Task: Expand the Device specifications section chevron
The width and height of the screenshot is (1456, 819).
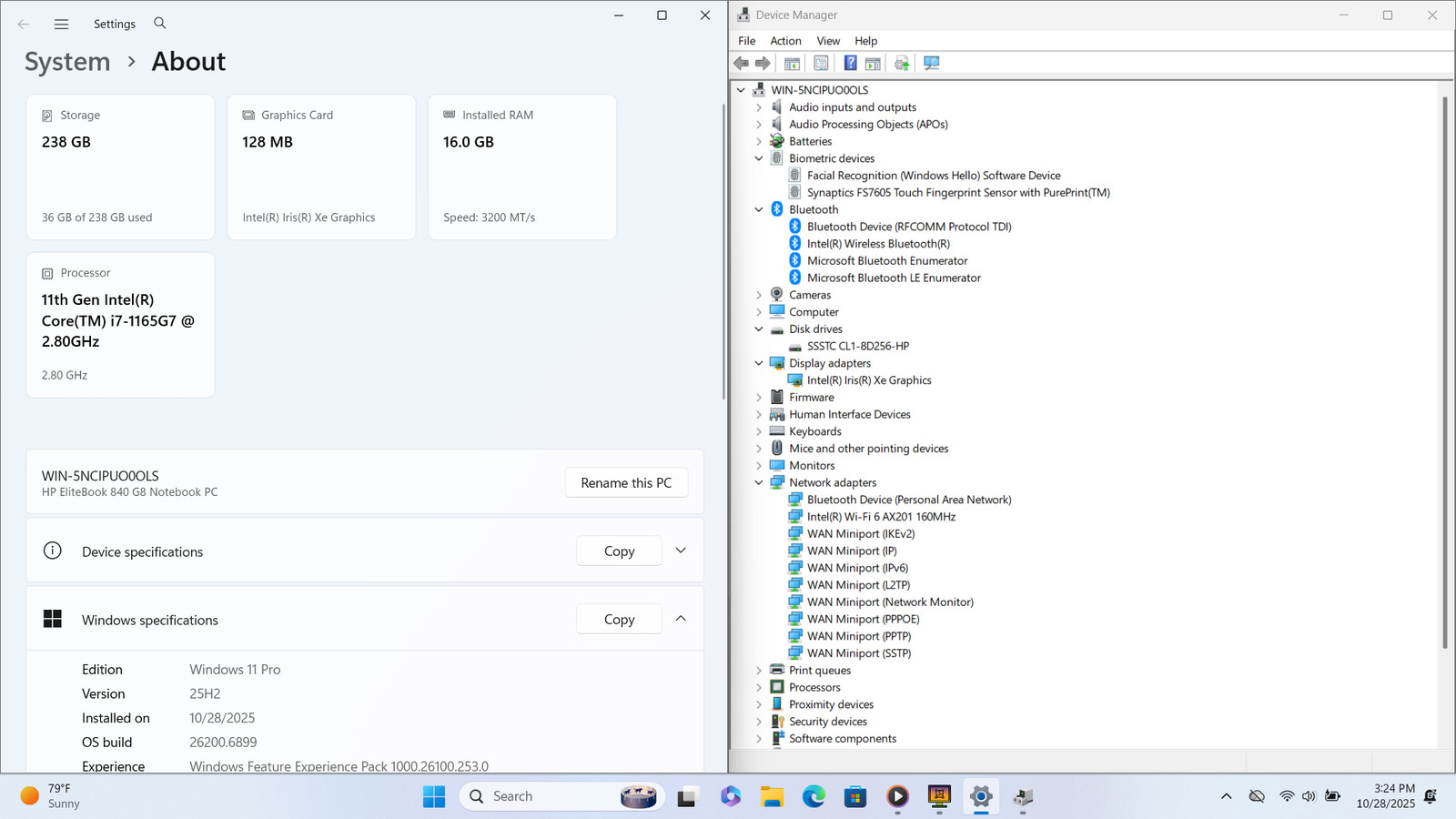Action: tap(681, 551)
